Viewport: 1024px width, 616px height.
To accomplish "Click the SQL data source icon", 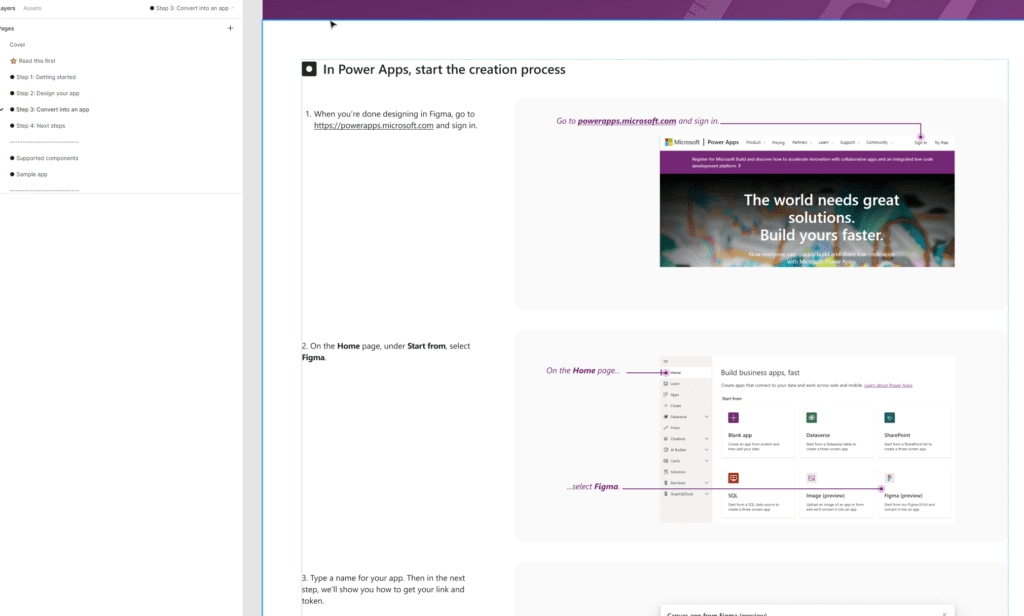I will pos(733,478).
